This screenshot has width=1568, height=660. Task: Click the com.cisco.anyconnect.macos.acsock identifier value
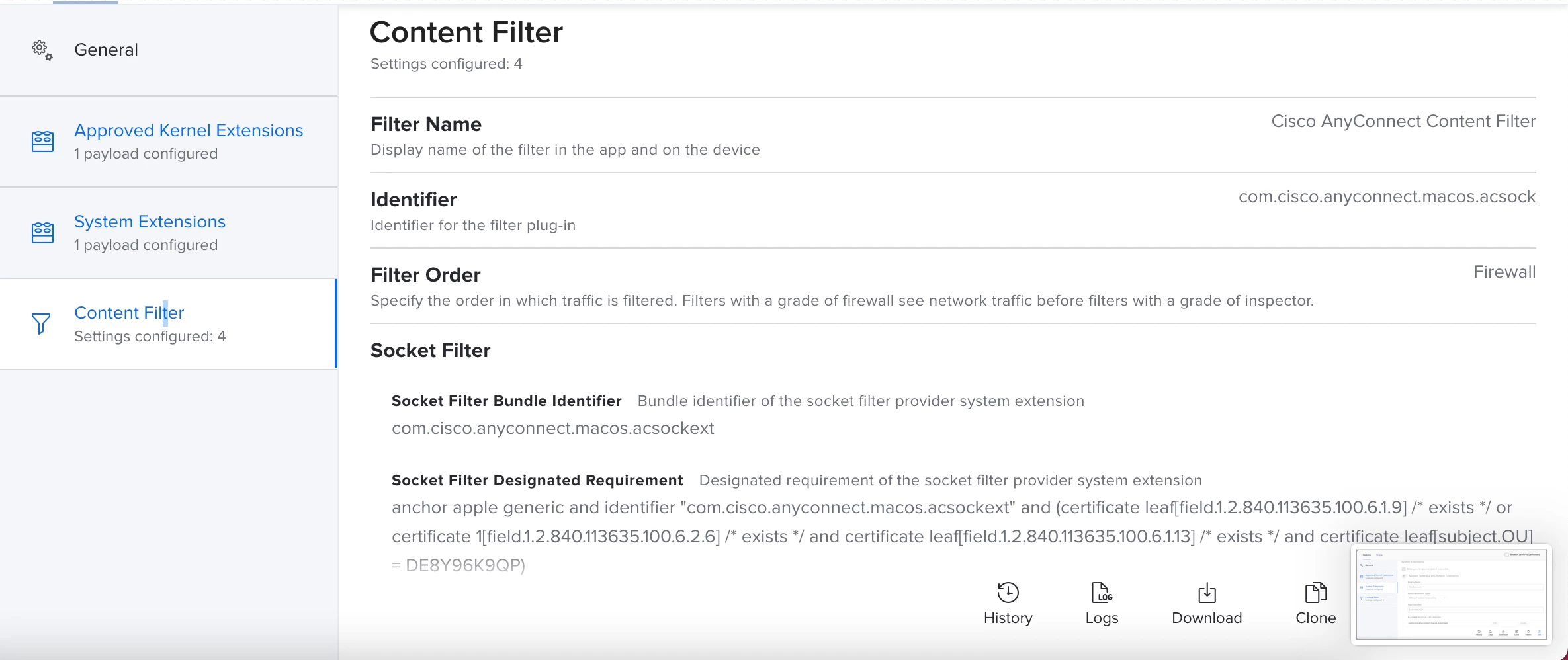tap(1387, 196)
